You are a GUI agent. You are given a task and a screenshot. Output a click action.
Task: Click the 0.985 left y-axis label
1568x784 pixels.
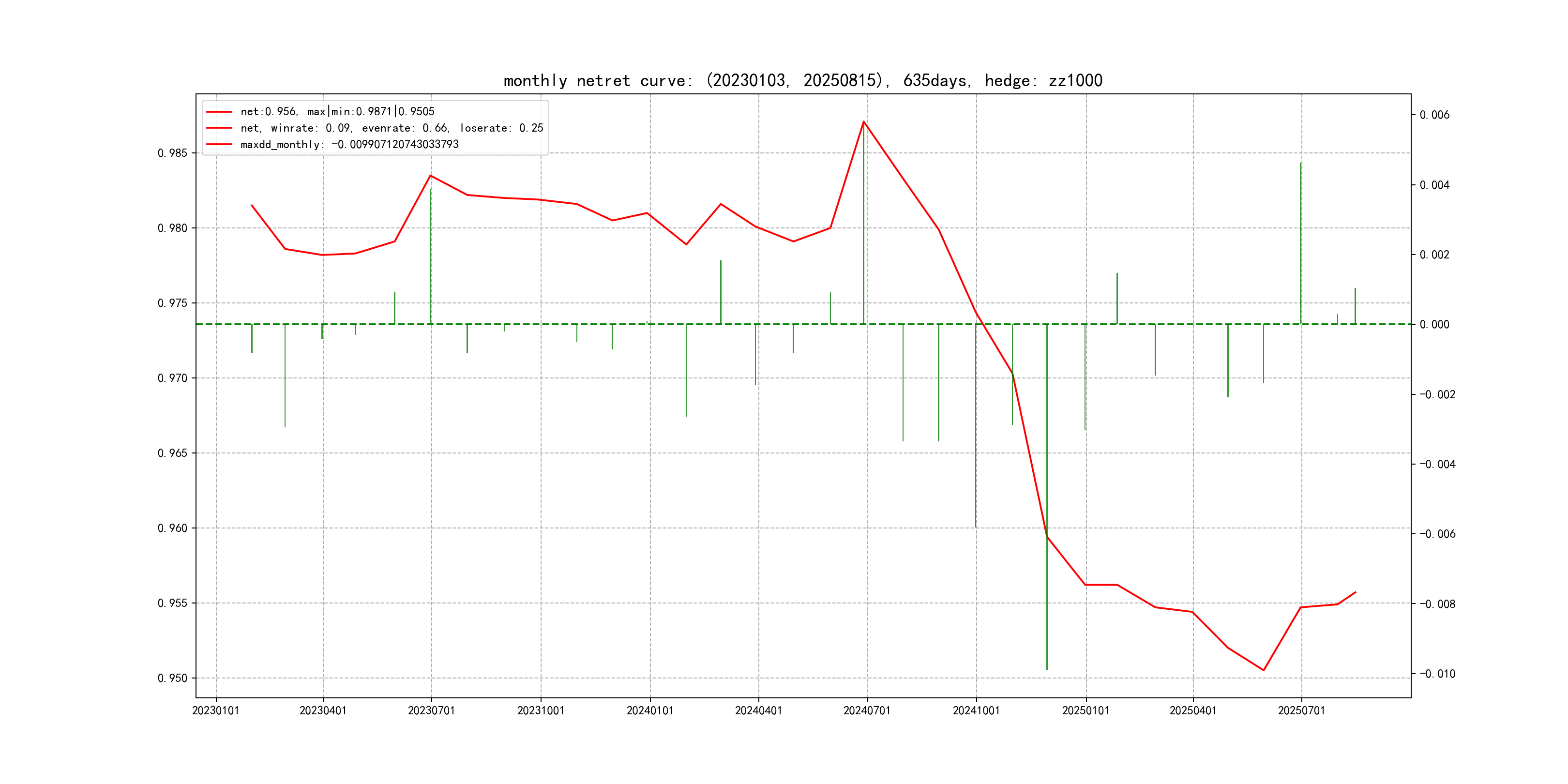[172, 153]
